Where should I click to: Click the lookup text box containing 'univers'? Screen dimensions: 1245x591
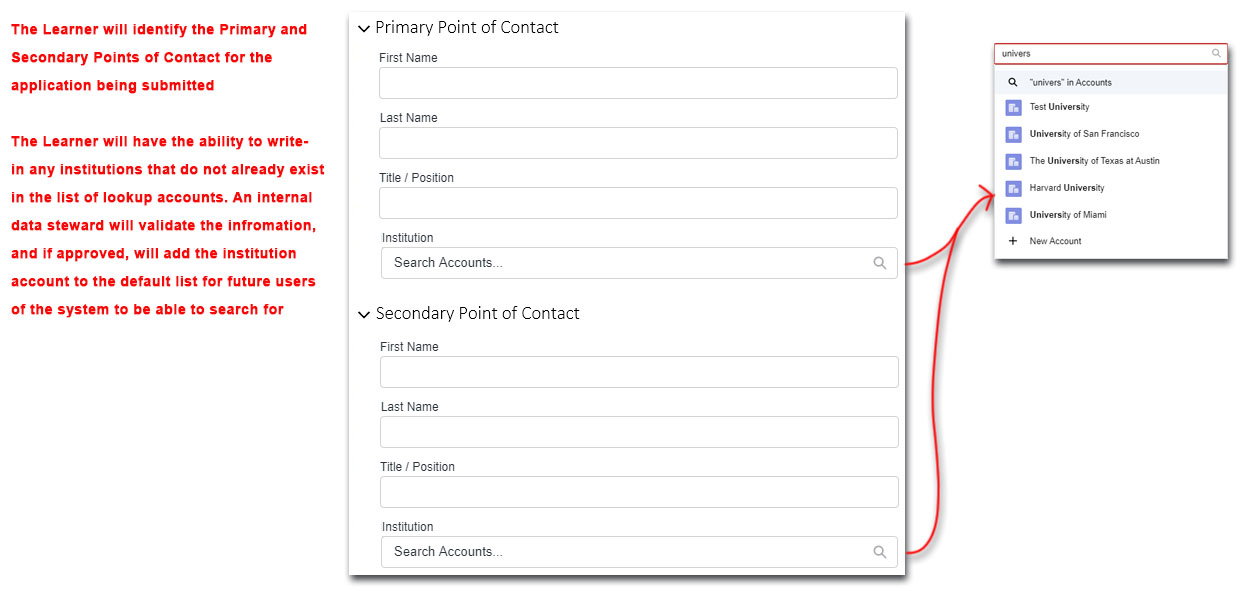(1100, 54)
